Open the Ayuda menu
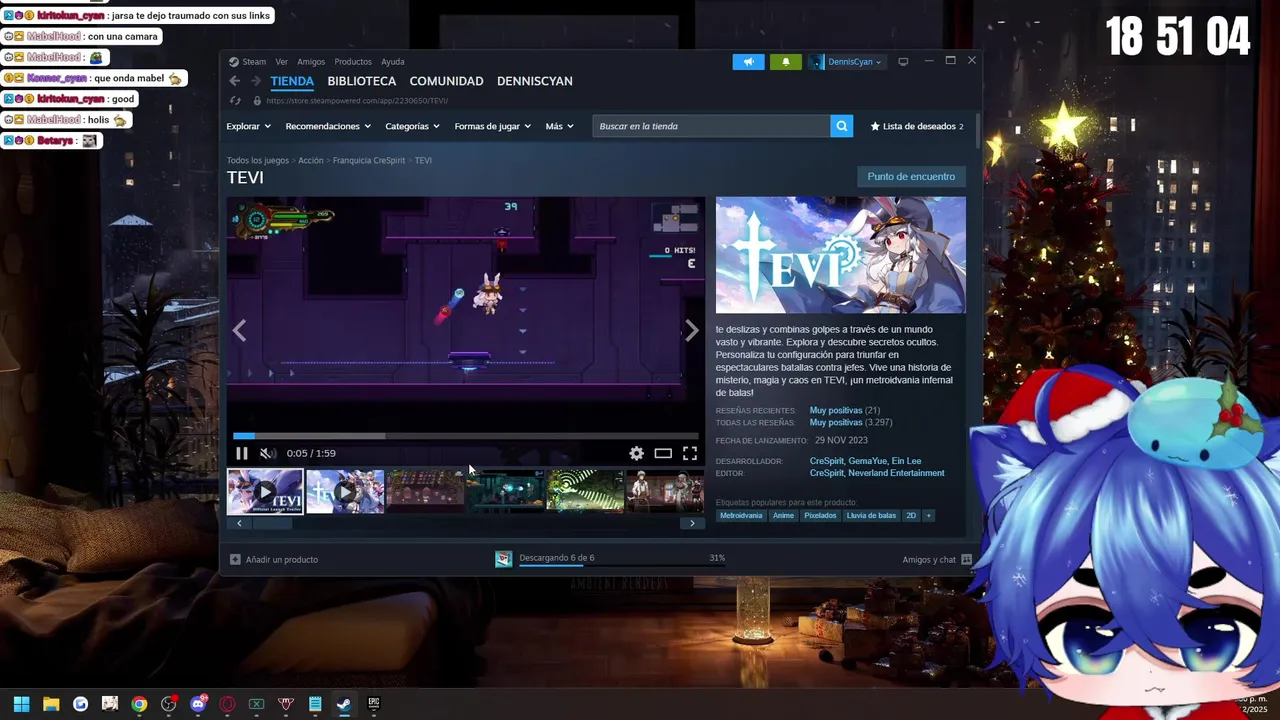This screenshot has width=1280, height=720. click(x=393, y=62)
